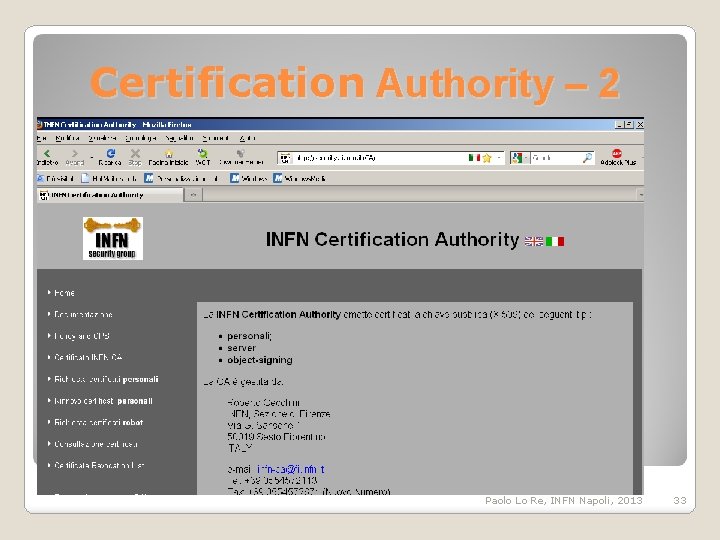Screen dimensions: 720x540
Task: Click the Stop X toolbar icon
Action: pyautogui.click(x=135, y=153)
